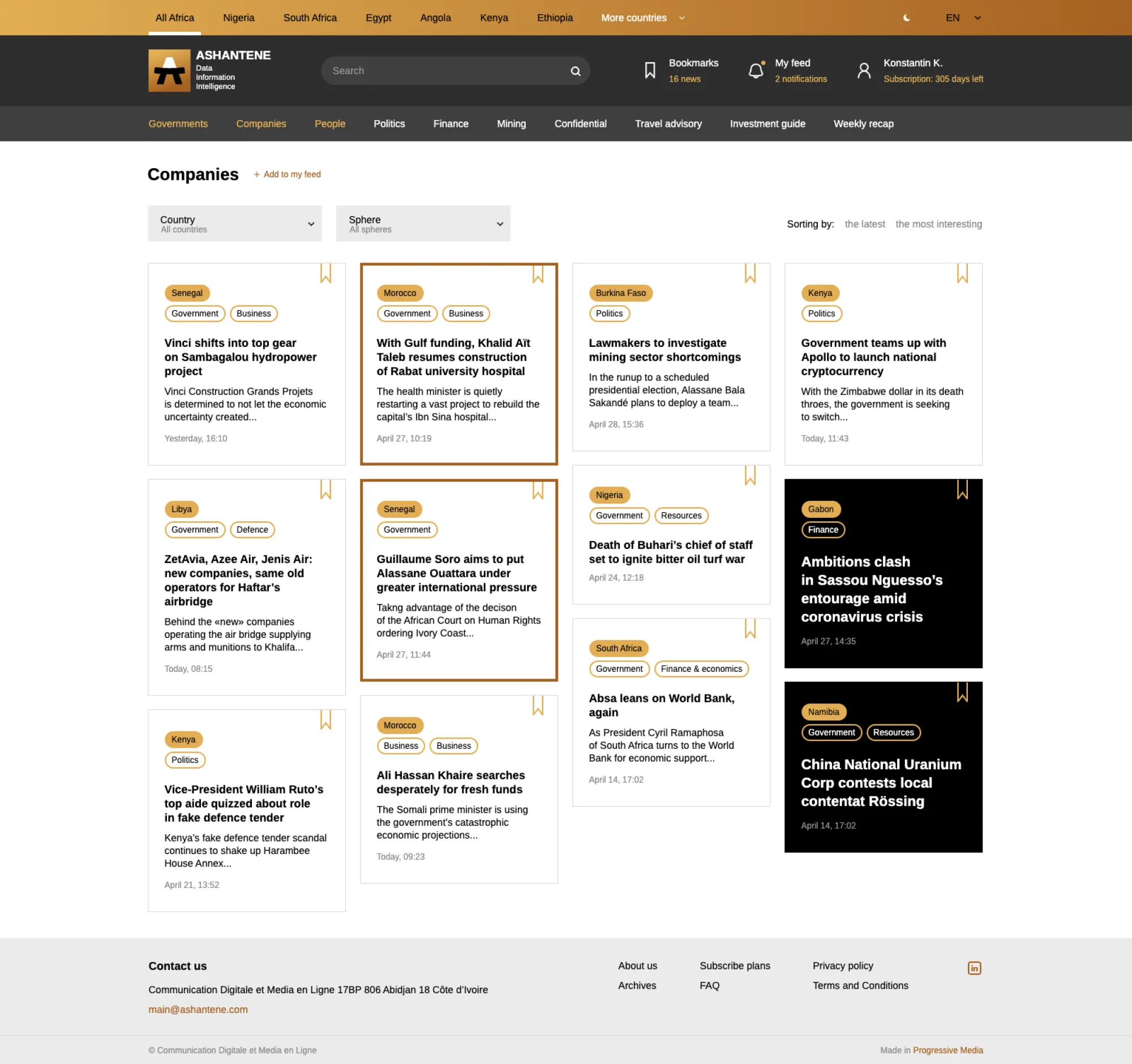This screenshot has width=1132, height=1064.
Task: Toggle dark mode with the moon icon
Action: click(x=907, y=18)
